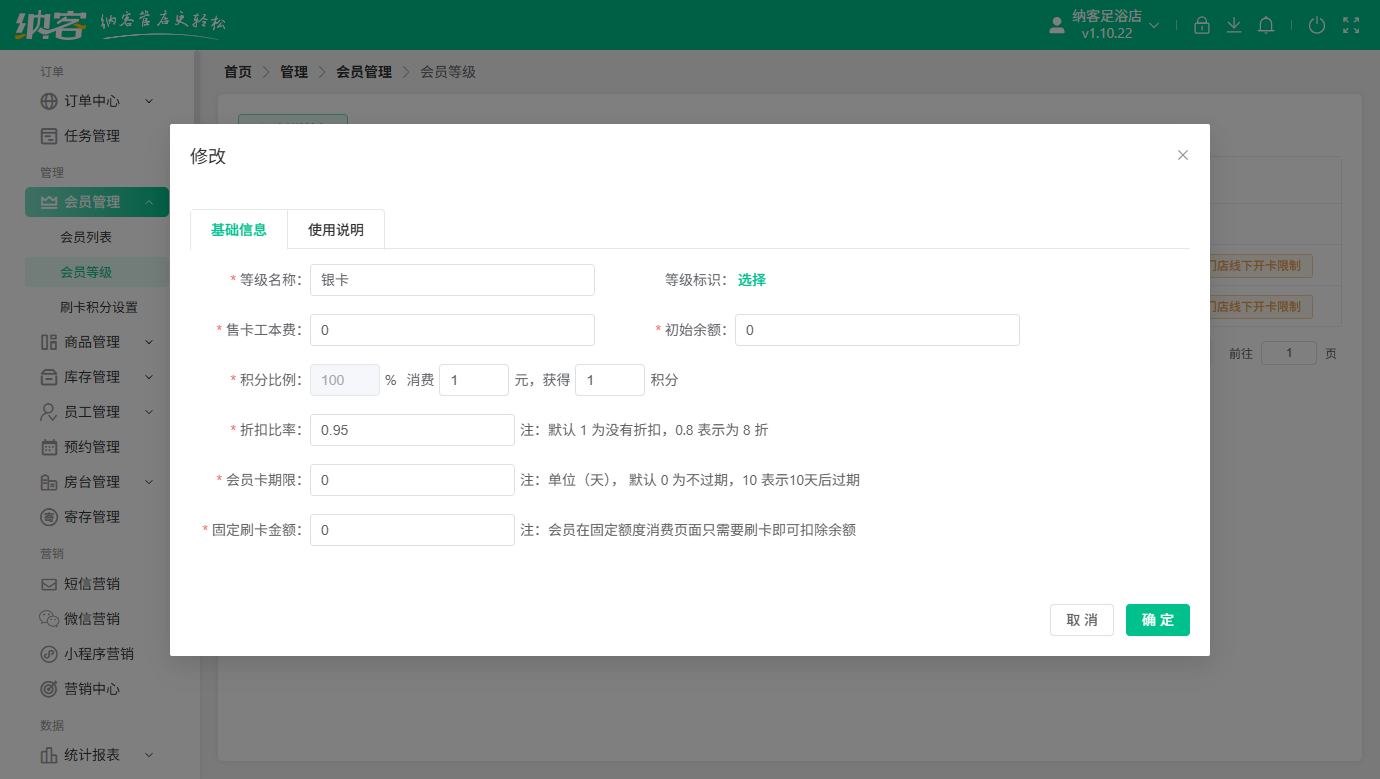Open 短信营销 using the envelope icon

(x=51, y=583)
